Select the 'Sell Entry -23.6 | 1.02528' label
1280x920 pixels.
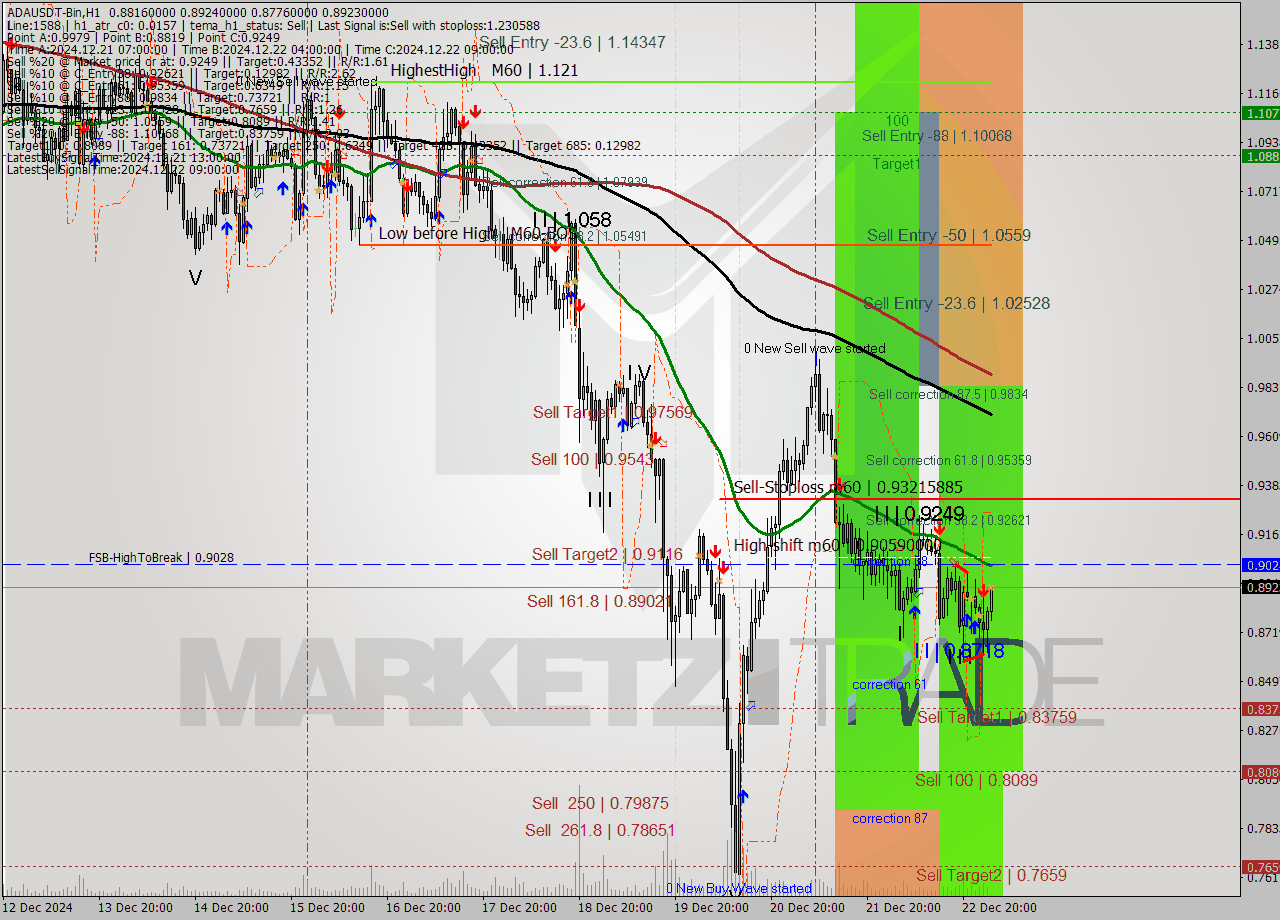956,303
